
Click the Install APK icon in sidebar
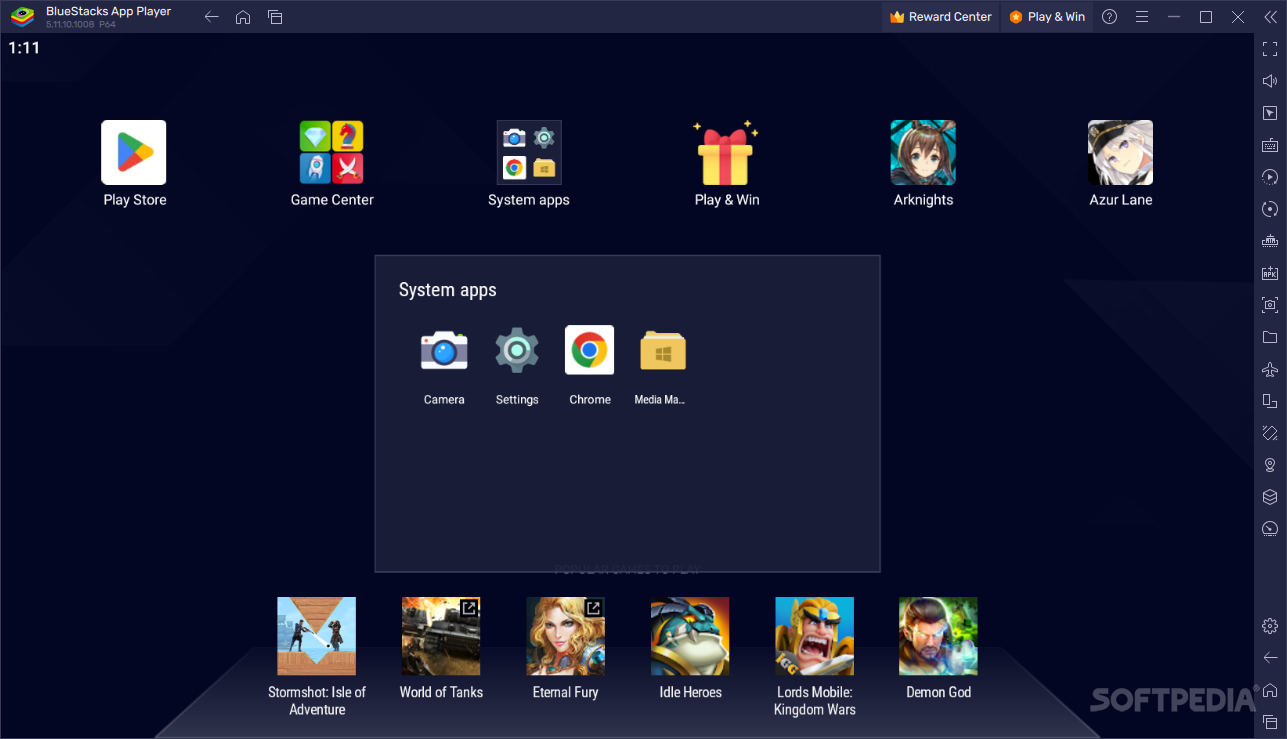(1270, 273)
